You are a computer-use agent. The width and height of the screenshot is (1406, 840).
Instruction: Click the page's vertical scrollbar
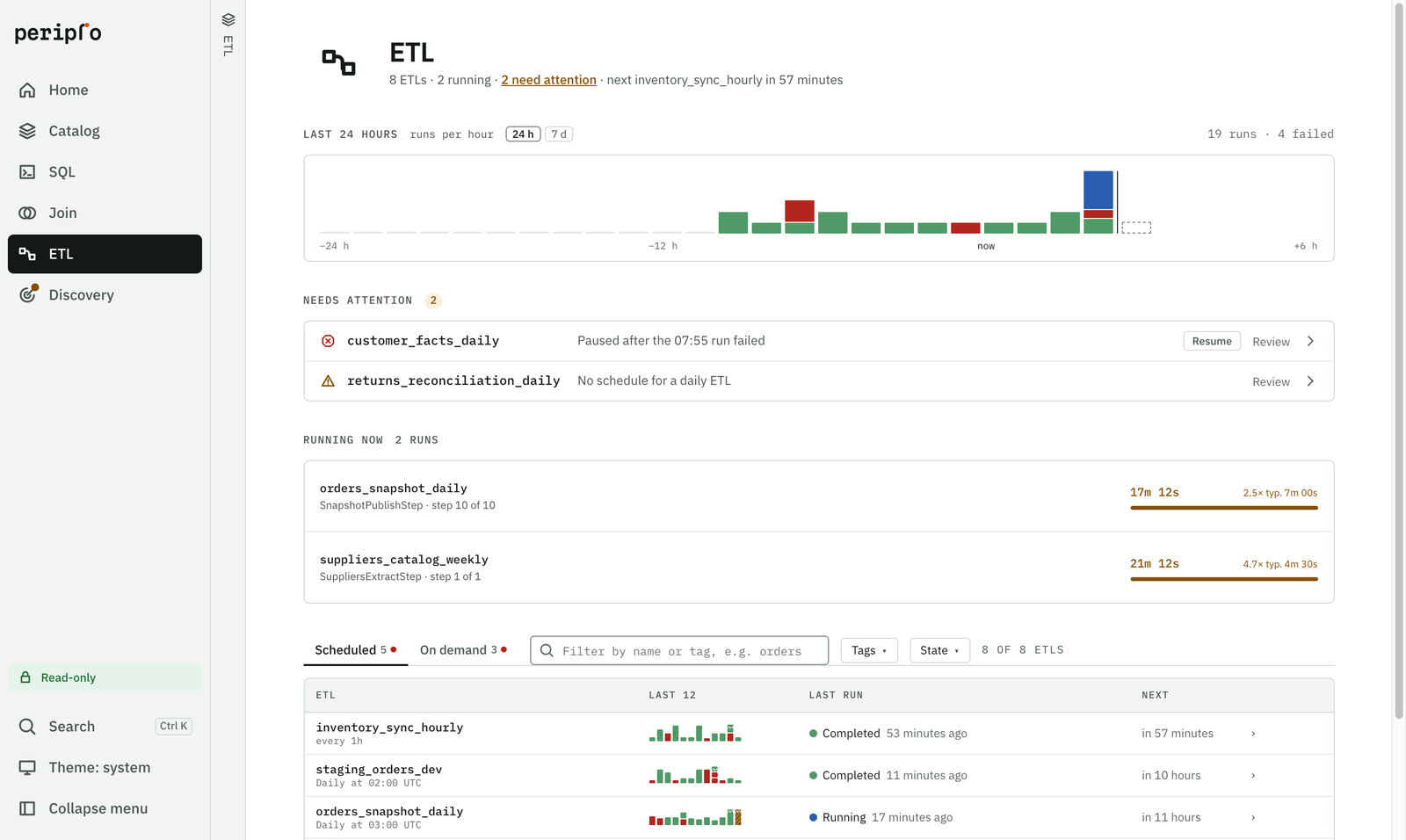(1399, 360)
